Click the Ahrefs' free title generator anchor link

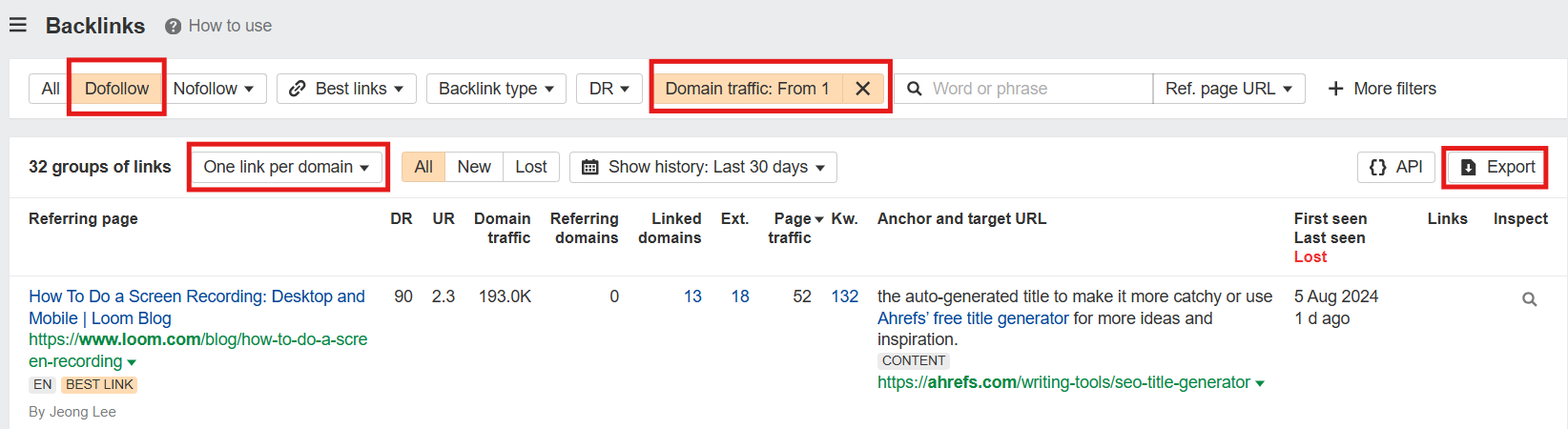click(x=973, y=318)
